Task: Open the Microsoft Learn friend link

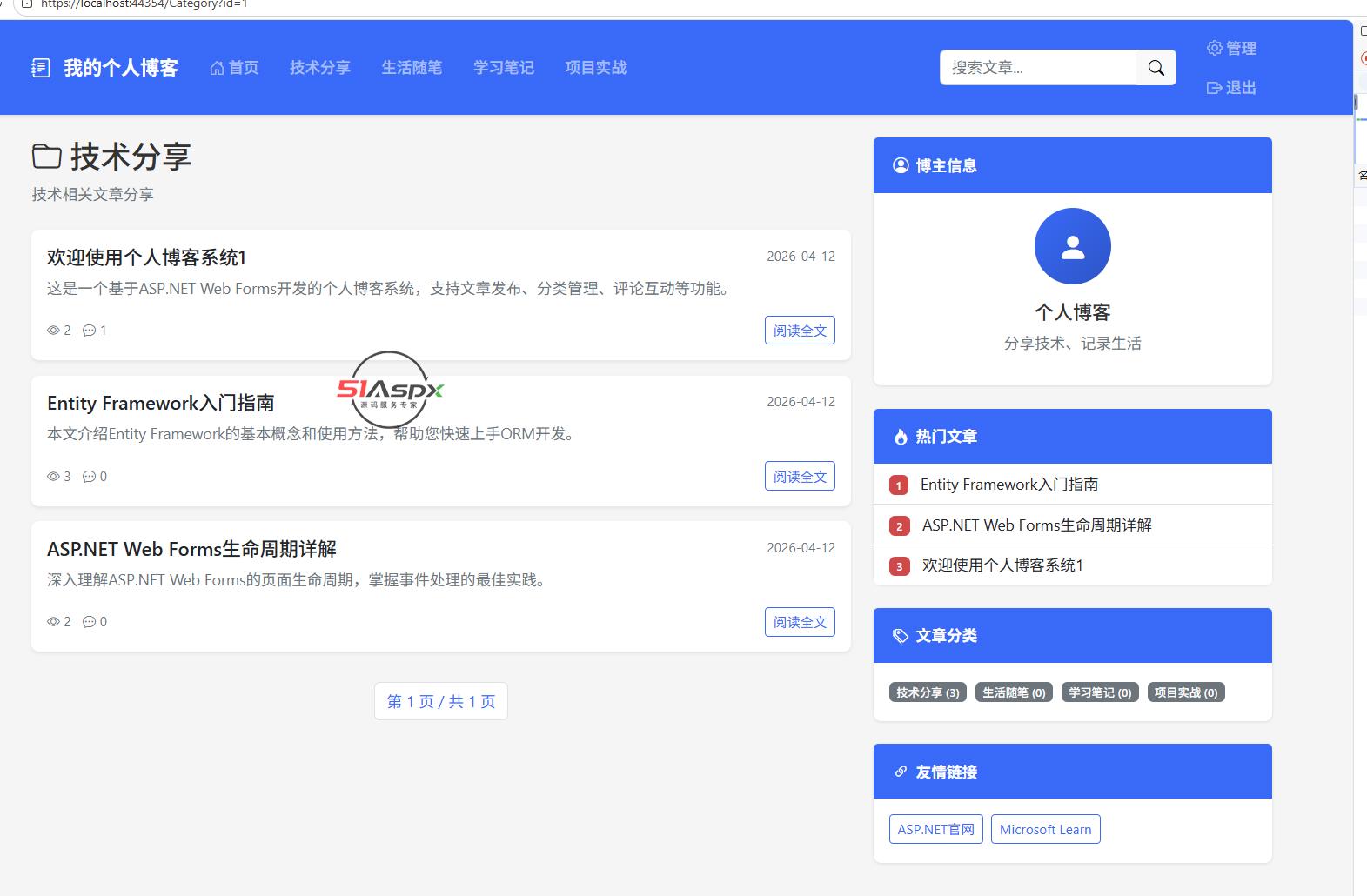Action: click(1045, 829)
